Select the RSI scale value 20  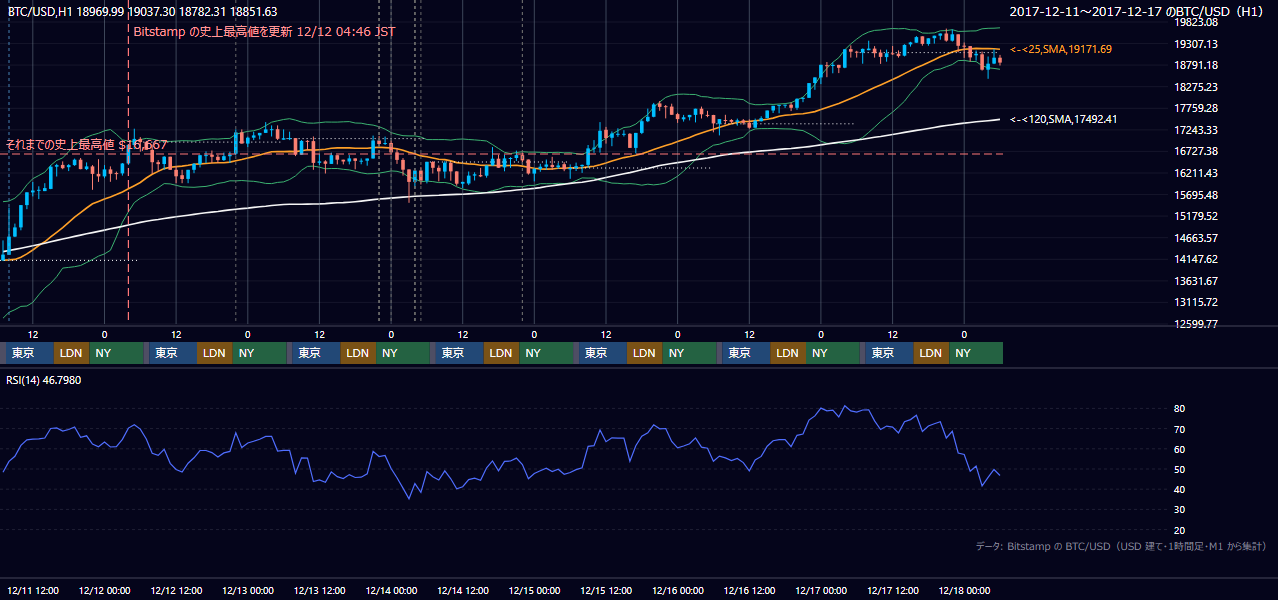click(1180, 530)
